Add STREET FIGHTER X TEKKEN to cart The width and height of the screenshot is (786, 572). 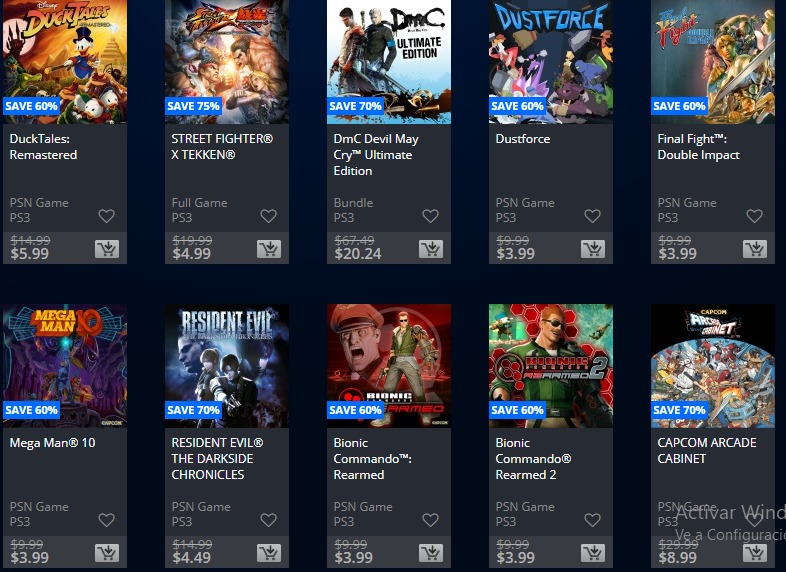click(269, 249)
